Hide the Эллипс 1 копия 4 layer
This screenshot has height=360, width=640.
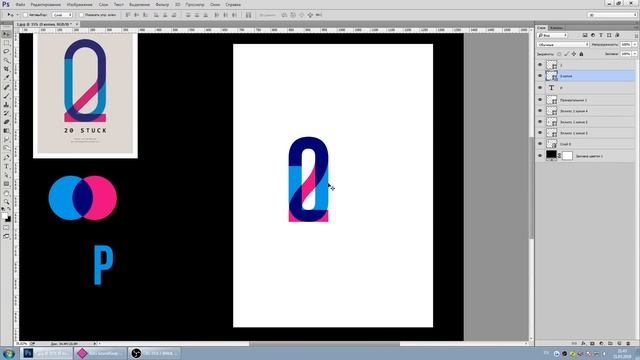click(540, 111)
